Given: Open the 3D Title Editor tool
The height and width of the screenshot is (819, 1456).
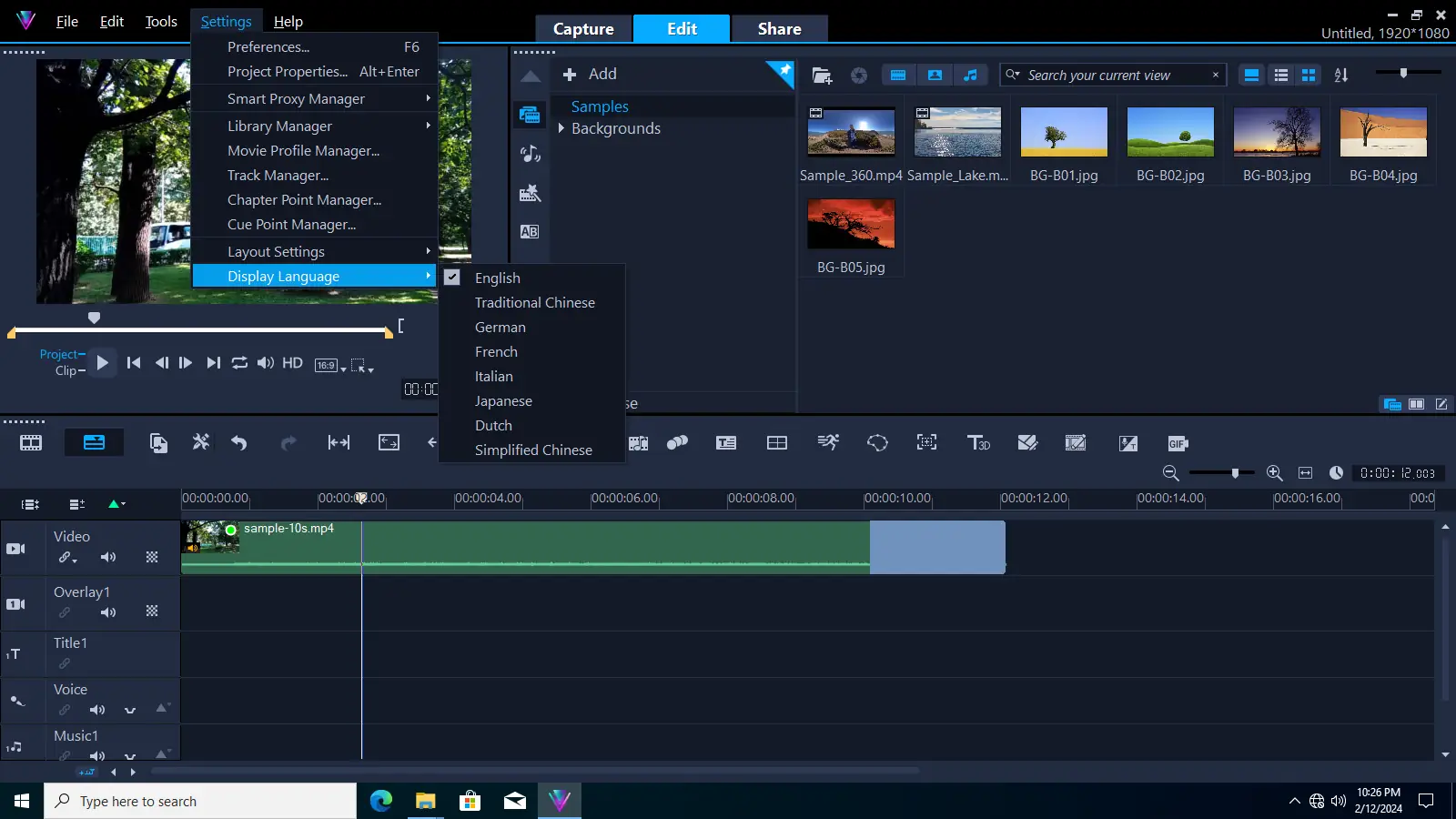Looking at the screenshot, I should click(x=978, y=443).
